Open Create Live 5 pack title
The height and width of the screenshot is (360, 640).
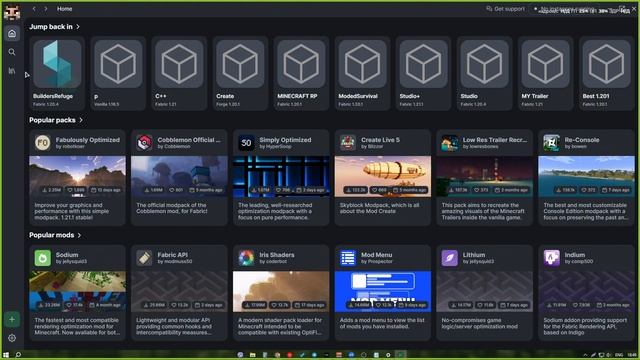pyautogui.click(x=380, y=140)
